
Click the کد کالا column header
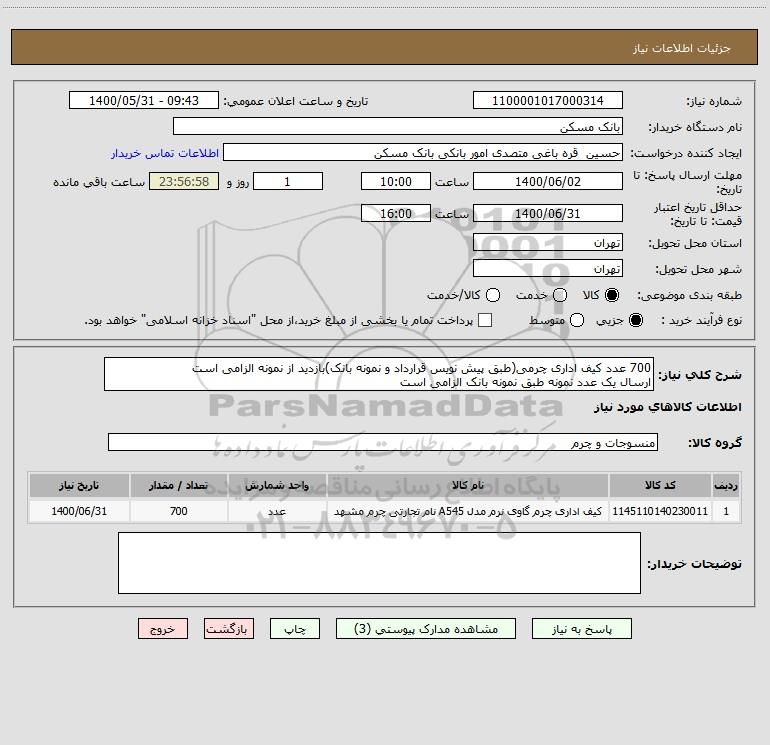(x=660, y=485)
